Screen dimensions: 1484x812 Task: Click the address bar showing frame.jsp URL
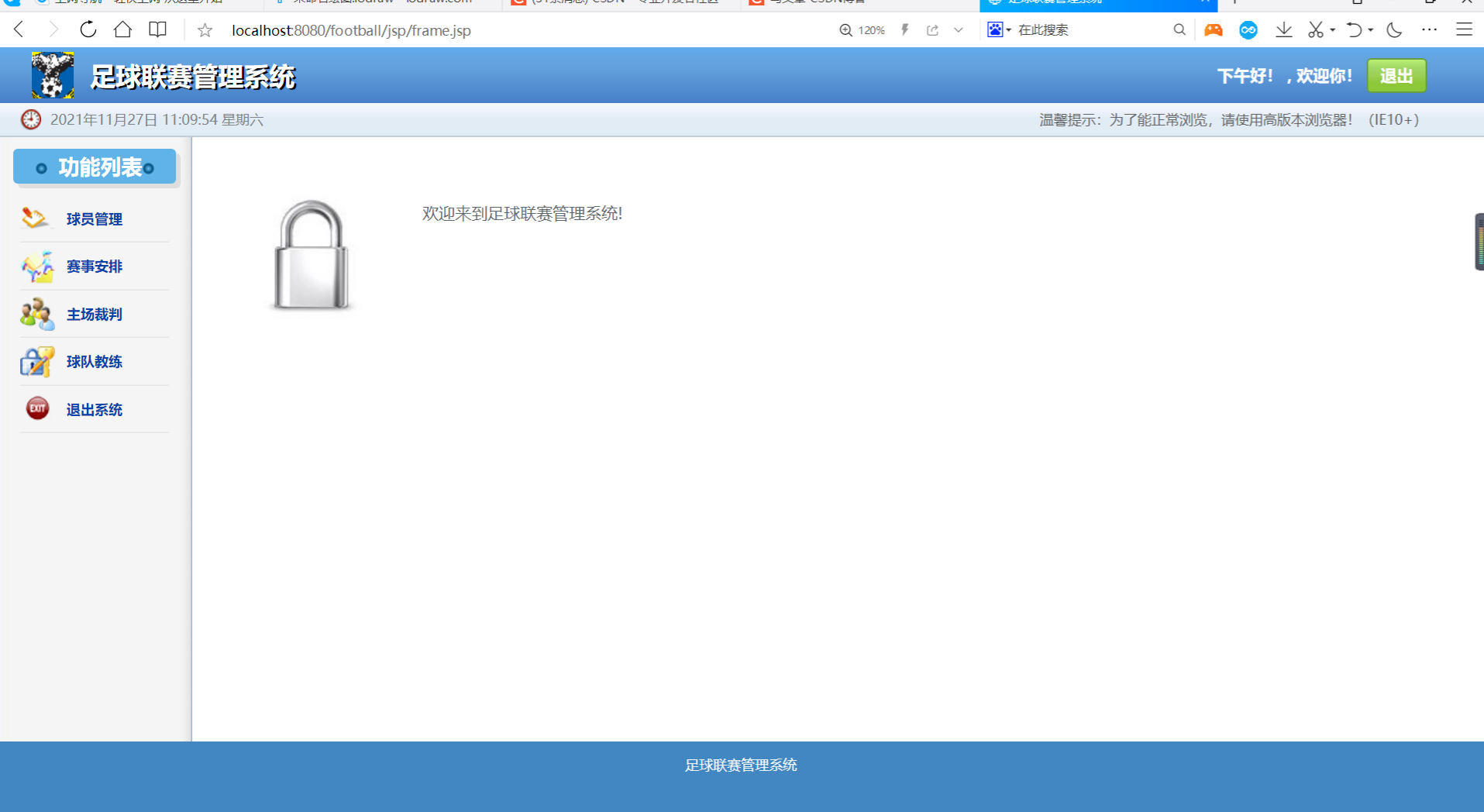pos(350,30)
